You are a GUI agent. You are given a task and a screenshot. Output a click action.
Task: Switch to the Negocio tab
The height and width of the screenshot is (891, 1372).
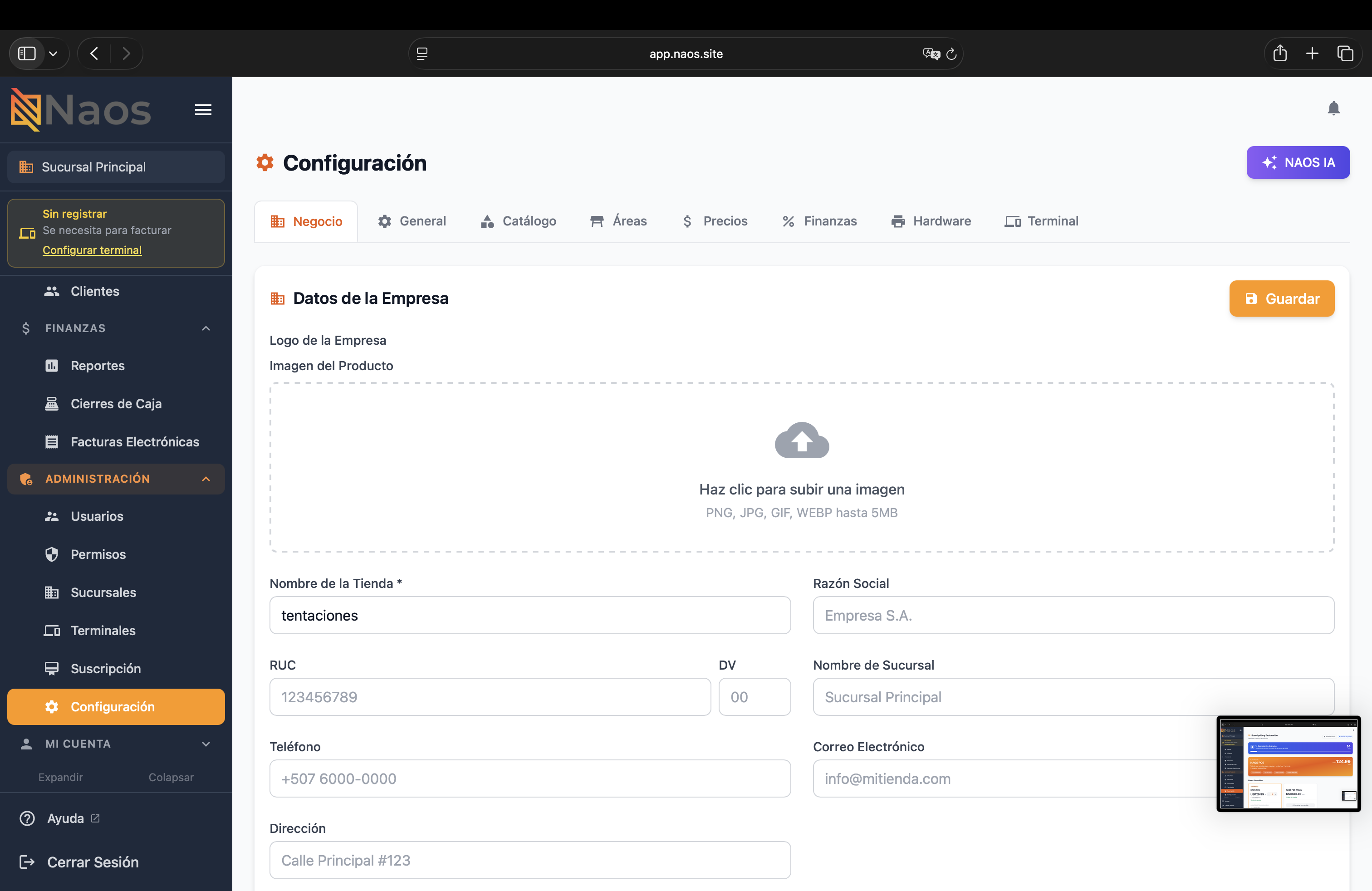pos(306,221)
